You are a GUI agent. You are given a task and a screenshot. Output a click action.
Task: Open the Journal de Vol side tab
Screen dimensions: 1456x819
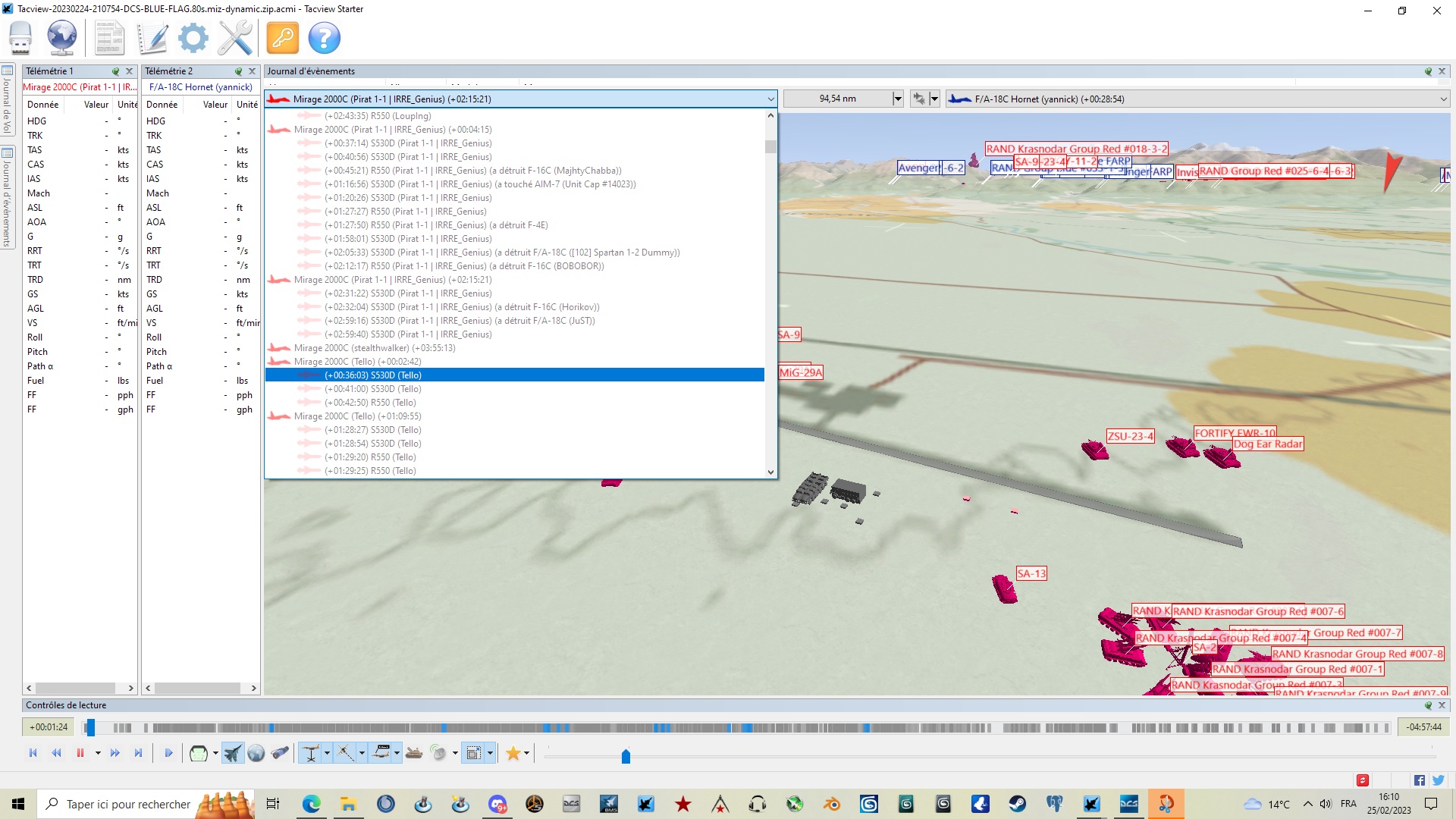[7, 100]
